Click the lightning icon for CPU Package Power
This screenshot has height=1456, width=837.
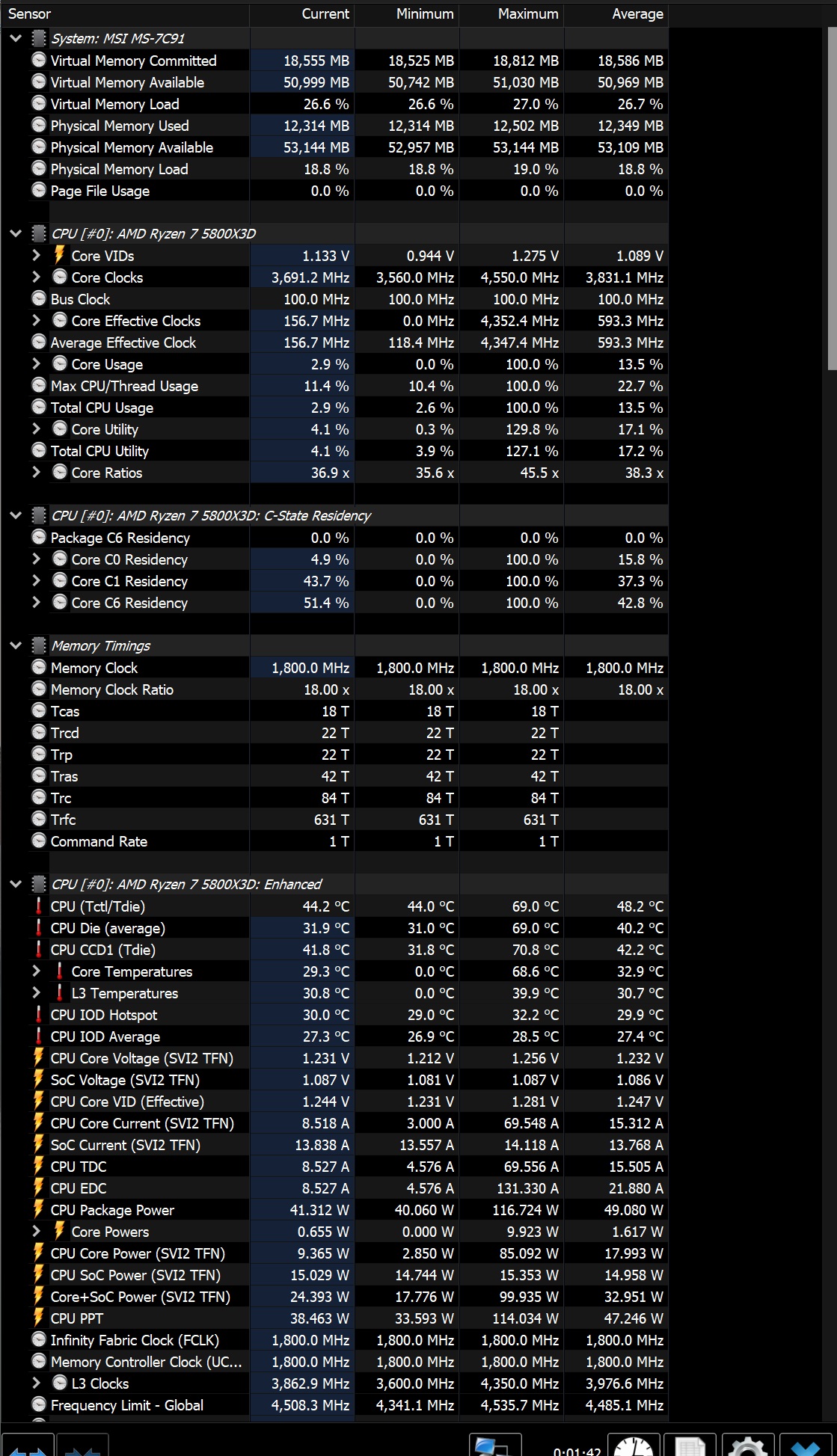point(39,1210)
